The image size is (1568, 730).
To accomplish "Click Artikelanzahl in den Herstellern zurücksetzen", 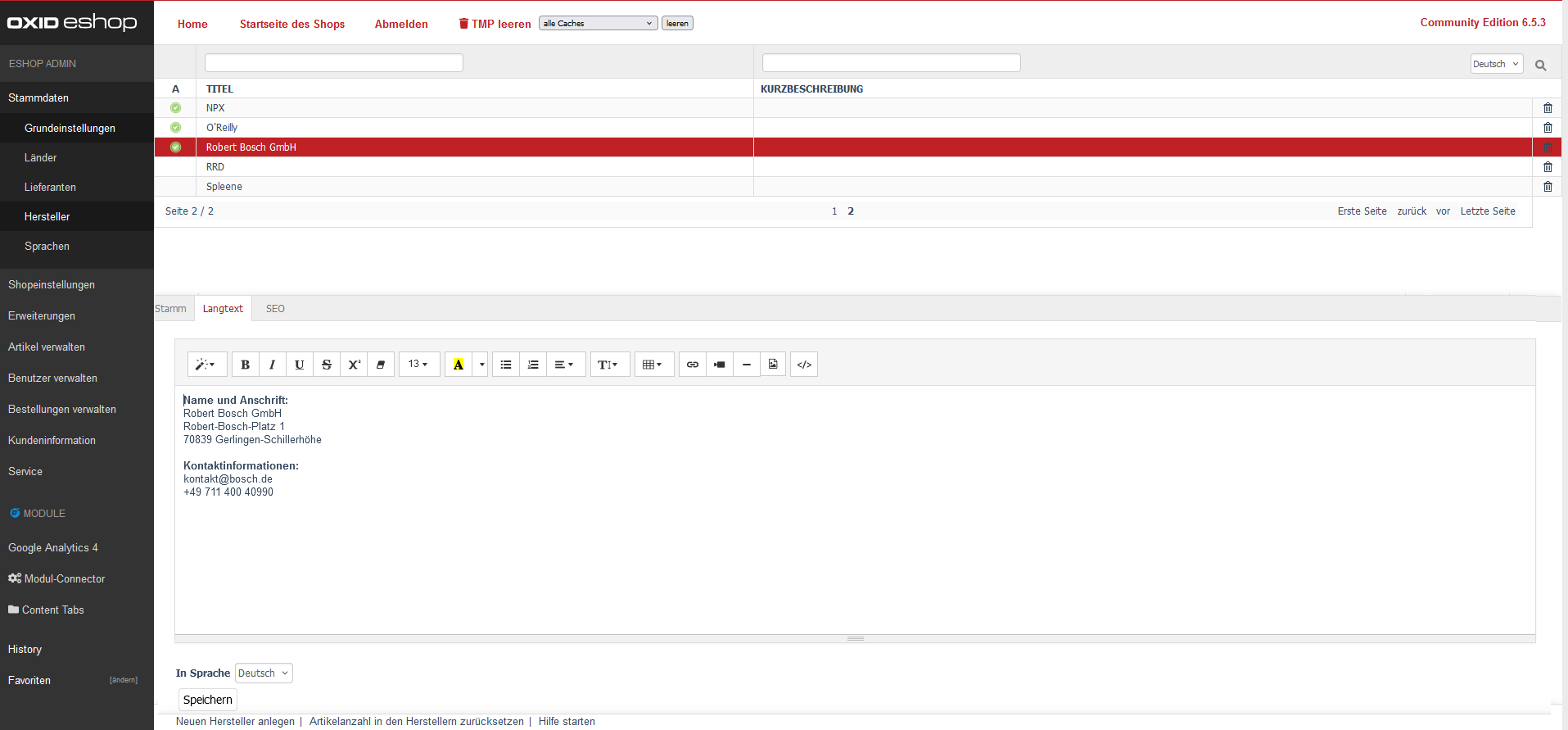I will (417, 722).
